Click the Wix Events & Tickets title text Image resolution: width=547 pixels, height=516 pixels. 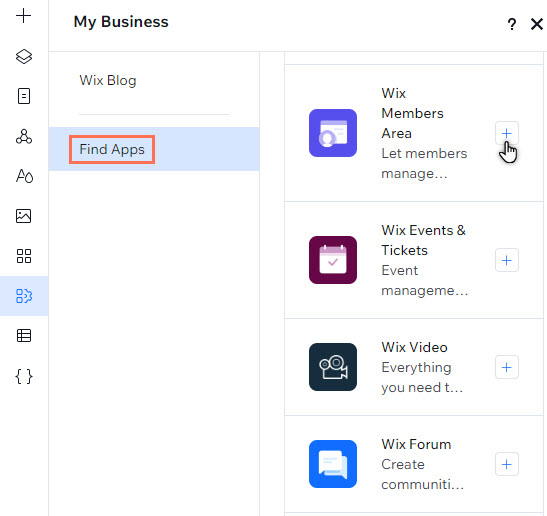pyautogui.click(x=424, y=240)
